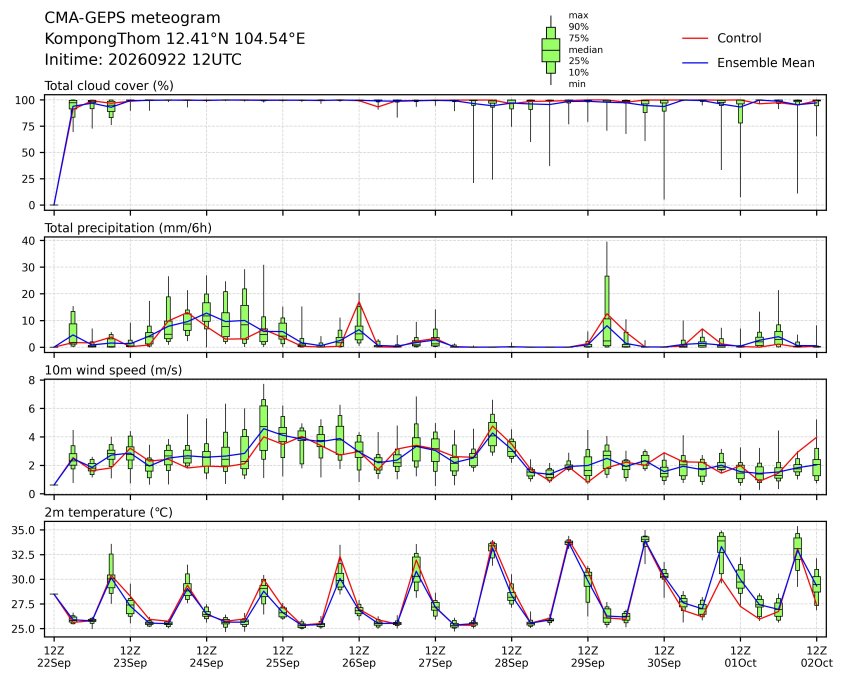Click the 12Z 28Sep axis tick label

511,656
